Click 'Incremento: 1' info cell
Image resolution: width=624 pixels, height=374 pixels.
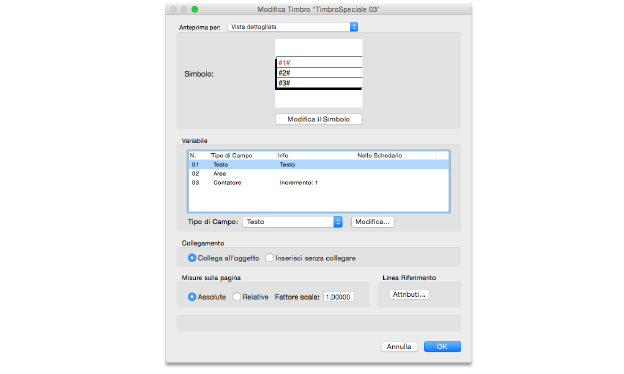[x=298, y=183]
